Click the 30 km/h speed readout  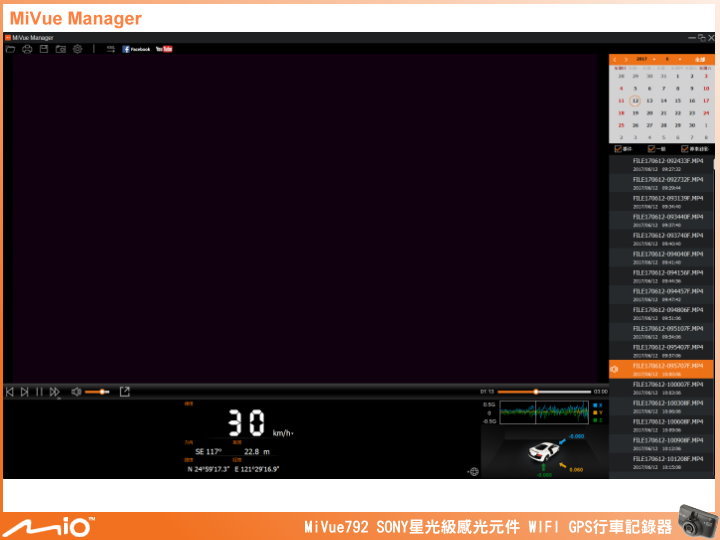click(x=260, y=423)
